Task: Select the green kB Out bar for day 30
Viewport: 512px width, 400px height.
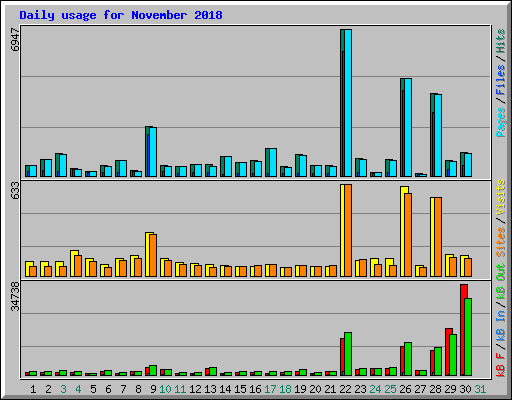Action: pos(468,337)
